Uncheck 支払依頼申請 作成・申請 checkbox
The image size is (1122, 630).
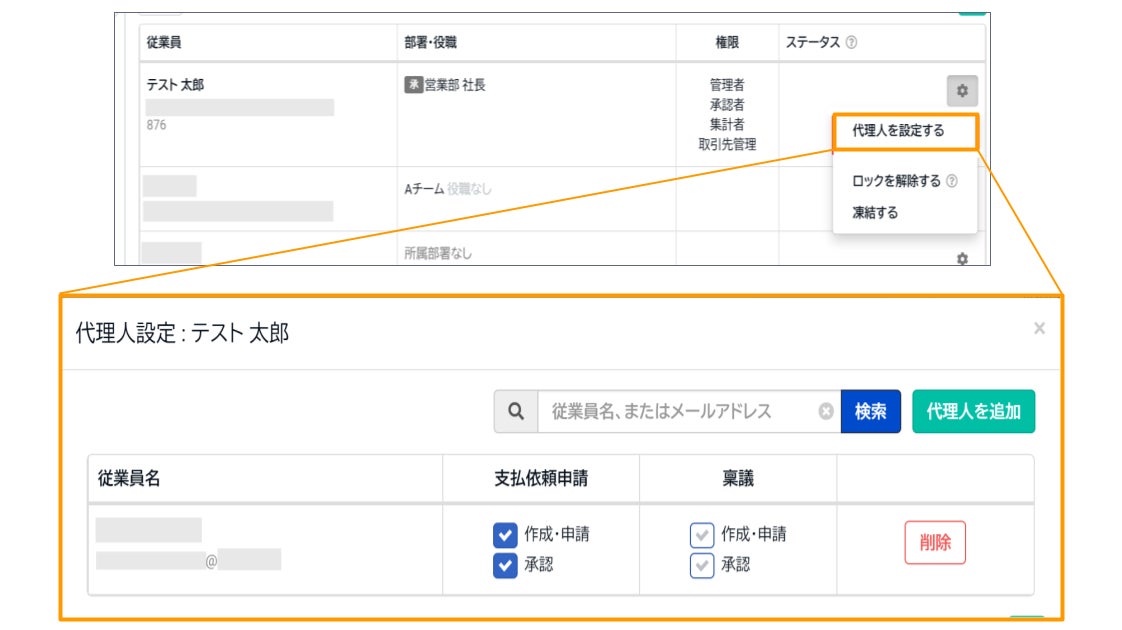[x=505, y=535]
